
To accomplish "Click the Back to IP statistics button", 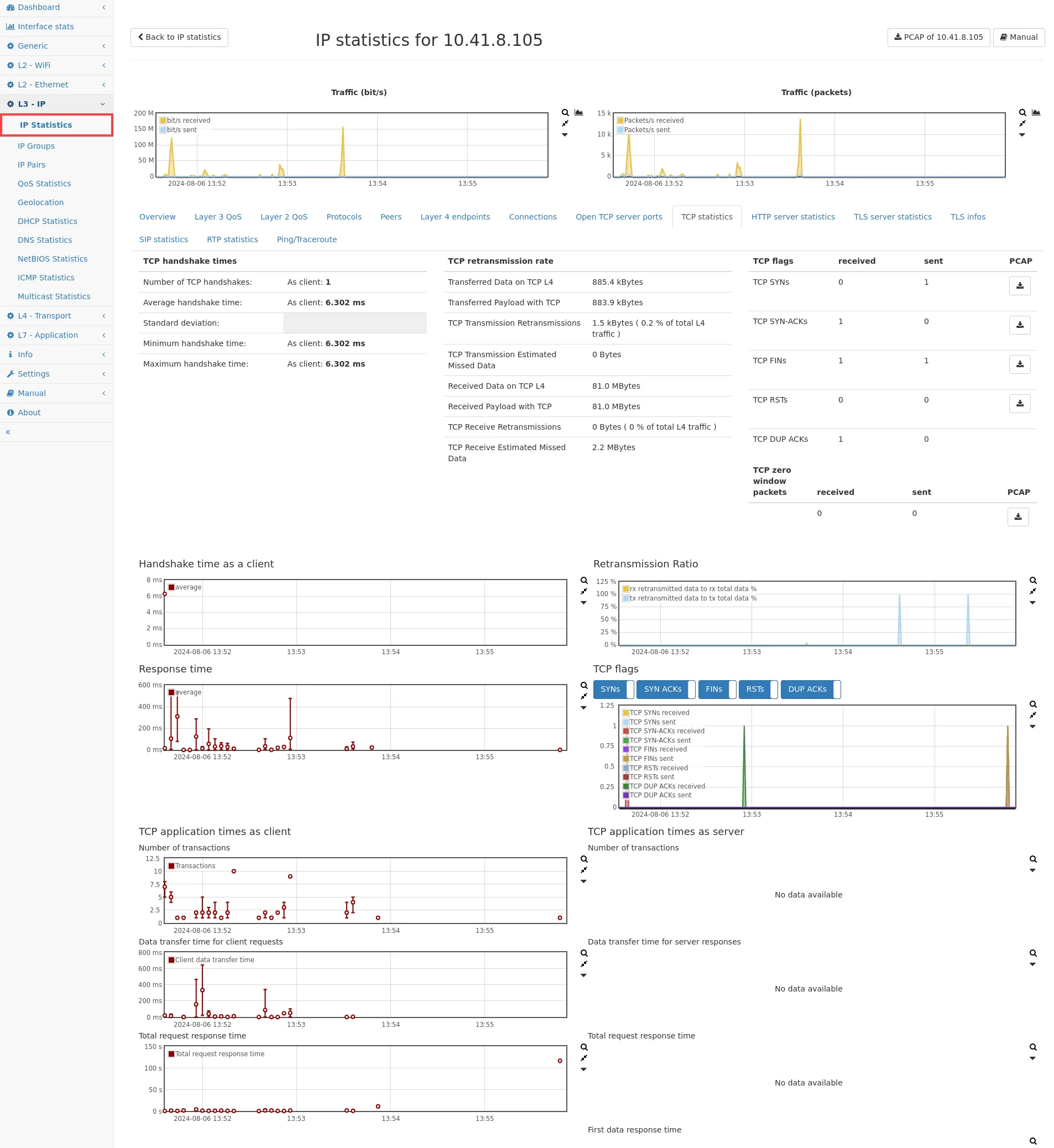I will [x=179, y=37].
